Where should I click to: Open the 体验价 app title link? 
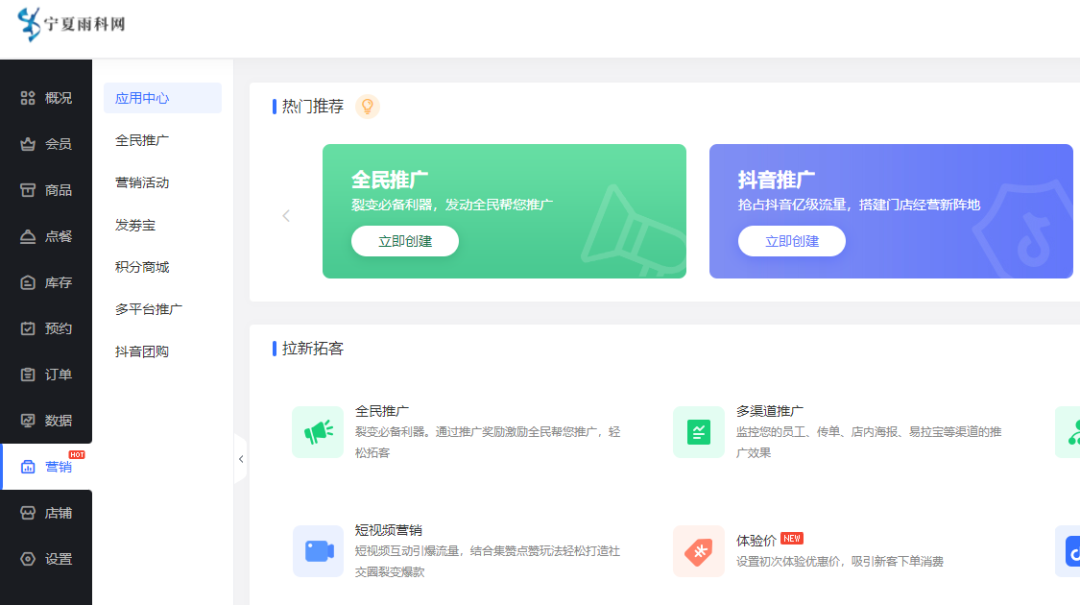click(756, 541)
